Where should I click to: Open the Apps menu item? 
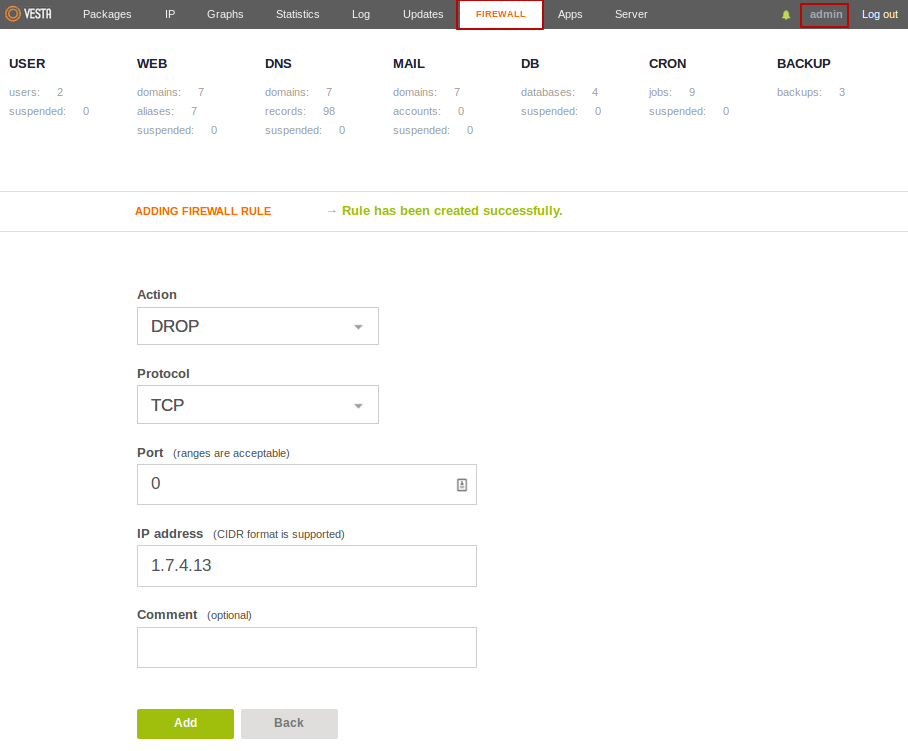570,15
